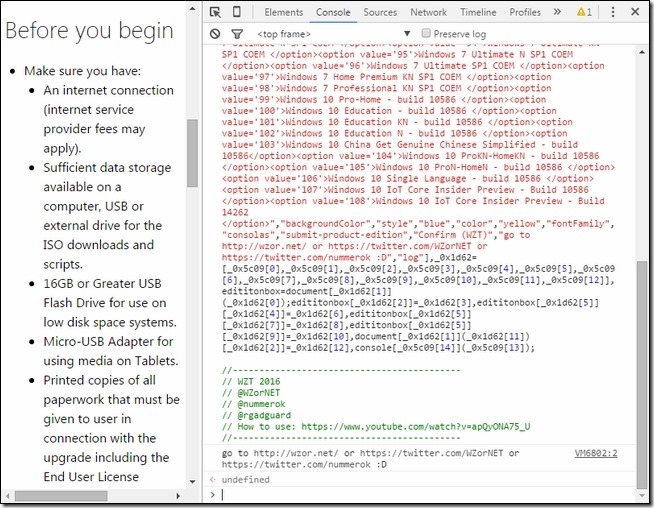Open the Profiles tab

coord(525,12)
